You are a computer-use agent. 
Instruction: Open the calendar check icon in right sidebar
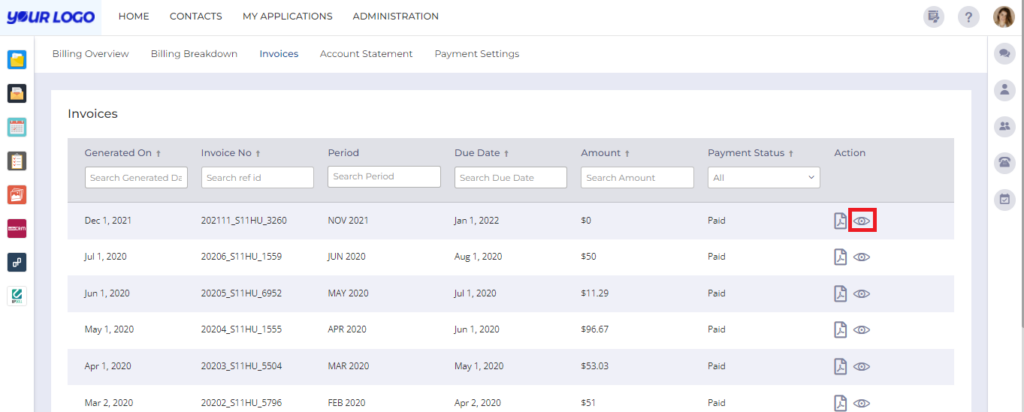(x=1004, y=200)
